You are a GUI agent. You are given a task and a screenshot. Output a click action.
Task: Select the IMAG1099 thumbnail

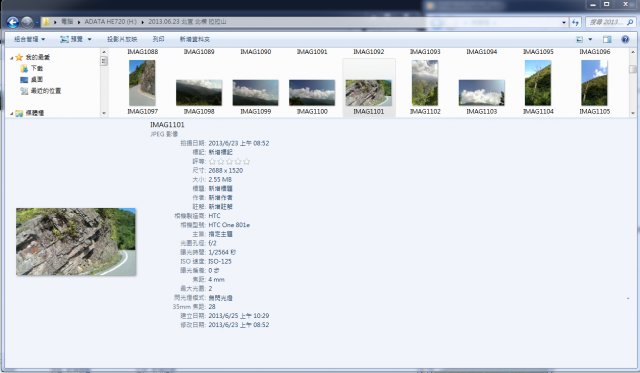click(256, 93)
